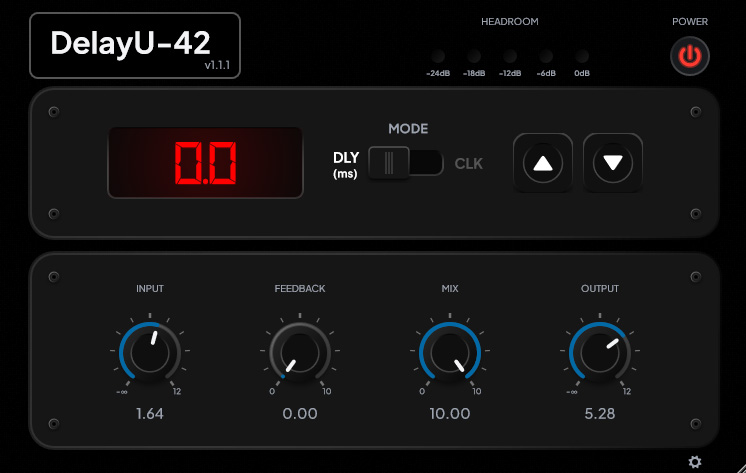Toggle the DLY/CLK mode switch

(405, 163)
